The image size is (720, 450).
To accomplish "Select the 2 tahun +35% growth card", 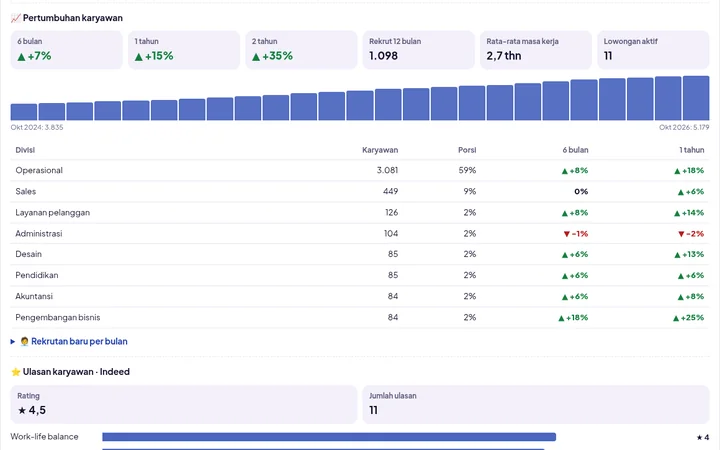I will point(301,50).
